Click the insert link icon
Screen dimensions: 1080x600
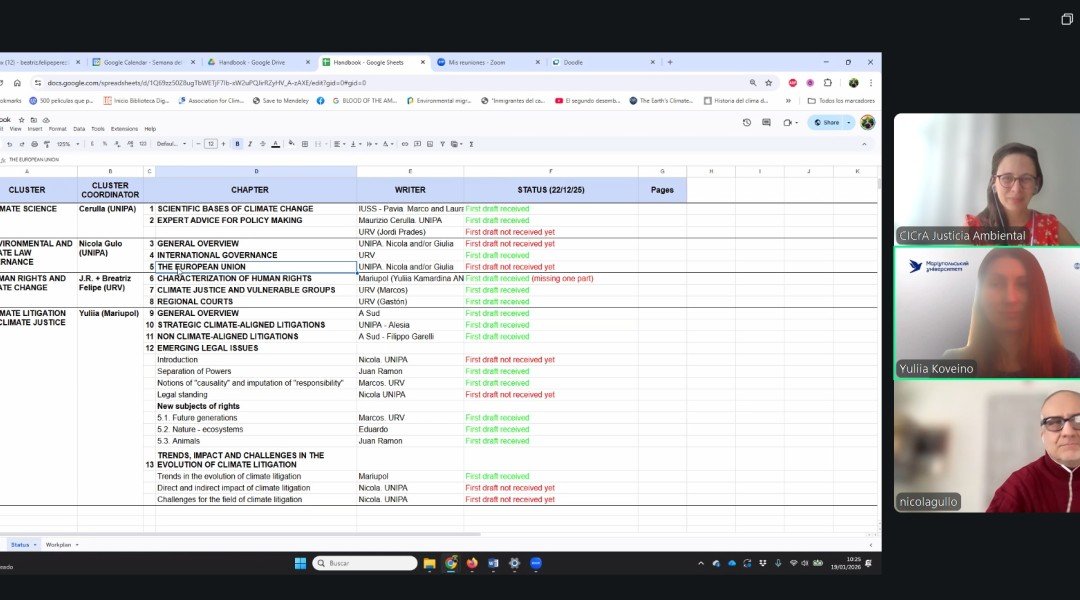coord(404,144)
